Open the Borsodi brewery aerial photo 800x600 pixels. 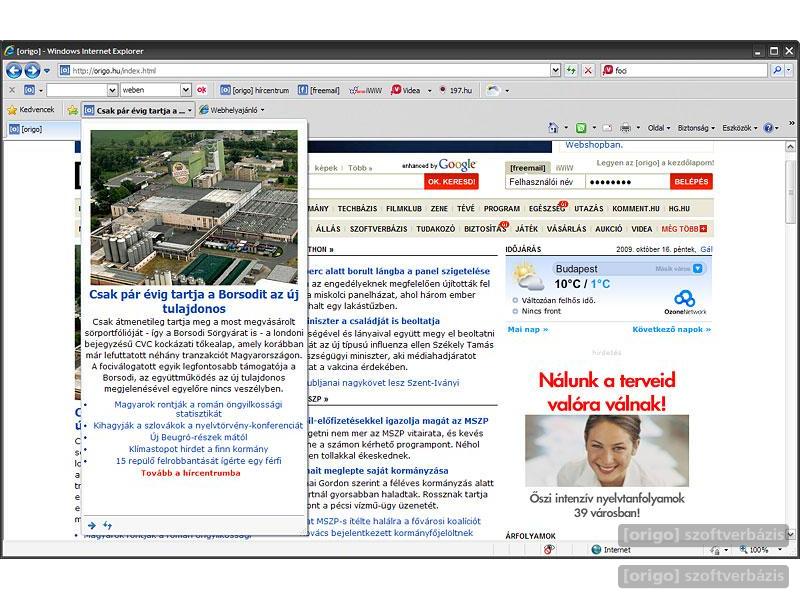coord(194,207)
